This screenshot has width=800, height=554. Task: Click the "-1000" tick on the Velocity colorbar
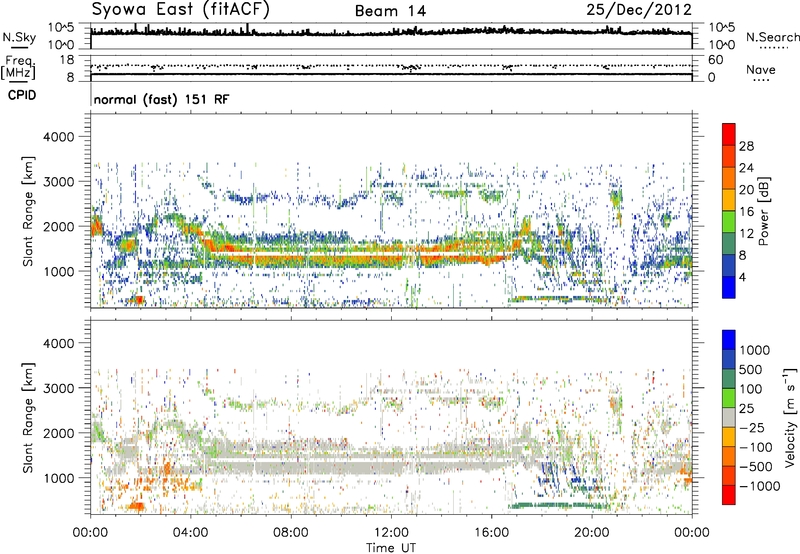[x=760, y=486]
